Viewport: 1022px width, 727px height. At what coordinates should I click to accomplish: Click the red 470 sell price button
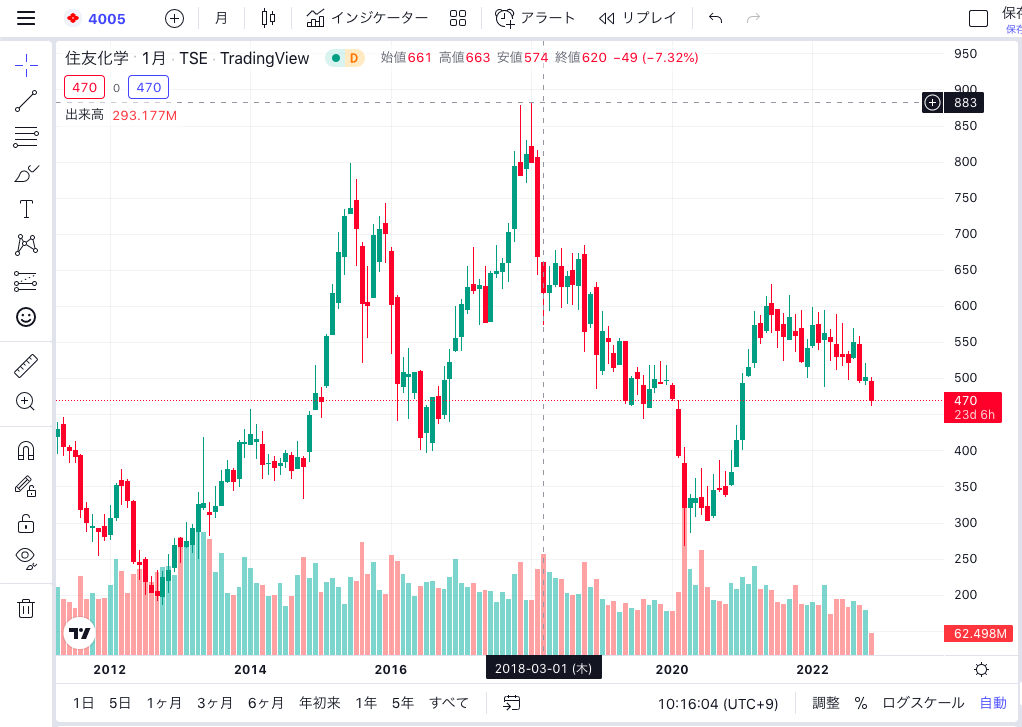85,87
